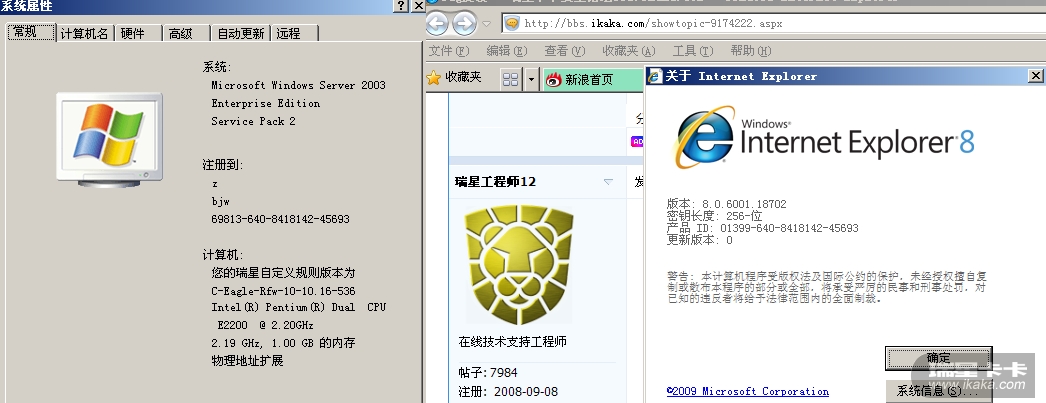Click the text 物理地址扩展
Viewport: 1046px width, 403px height.
coord(247,360)
